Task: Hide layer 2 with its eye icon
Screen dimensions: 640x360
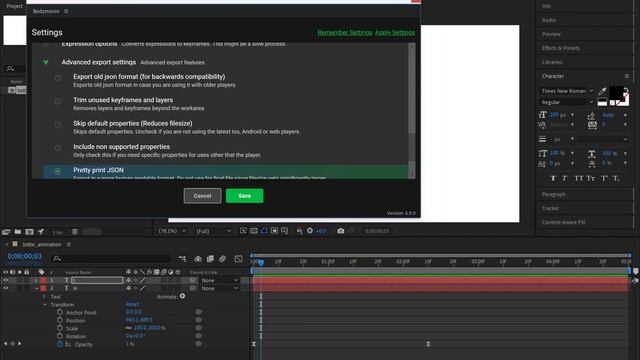Action: pyautogui.click(x=6, y=288)
